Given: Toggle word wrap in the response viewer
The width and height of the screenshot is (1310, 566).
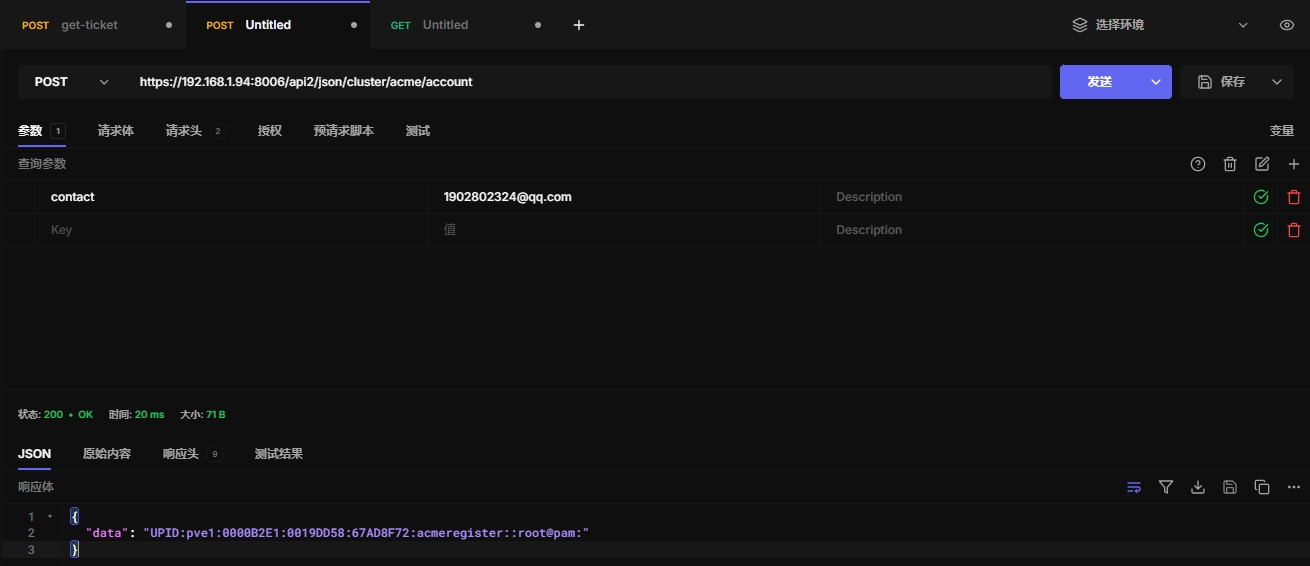Looking at the screenshot, I should 1134,487.
